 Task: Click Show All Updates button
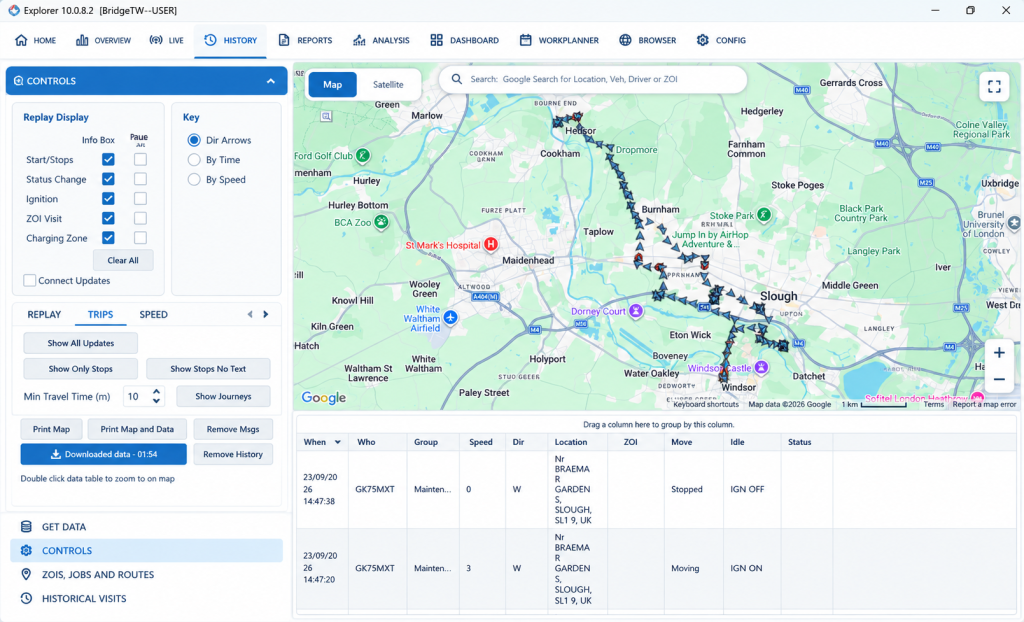80,343
